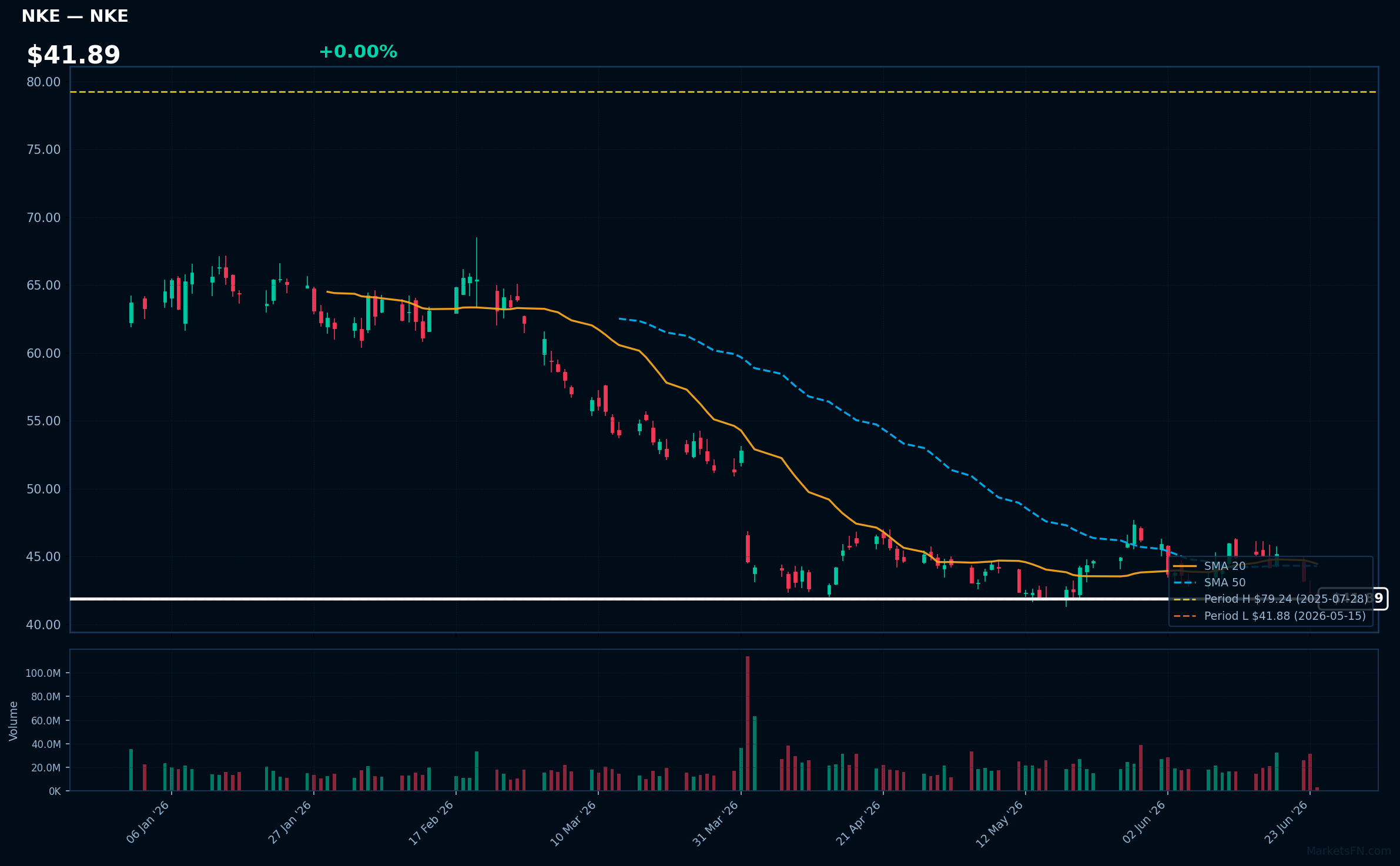Click the "60.0M" volume axis label
This screenshot has height=866, width=1400.
(x=46, y=721)
